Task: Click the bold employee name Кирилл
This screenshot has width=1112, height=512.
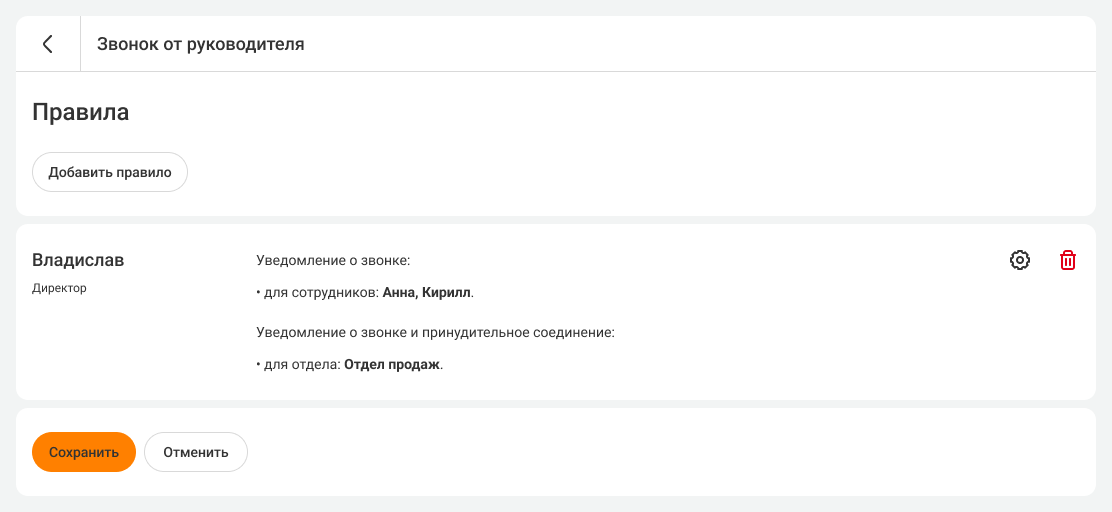Action: pos(446,293)
